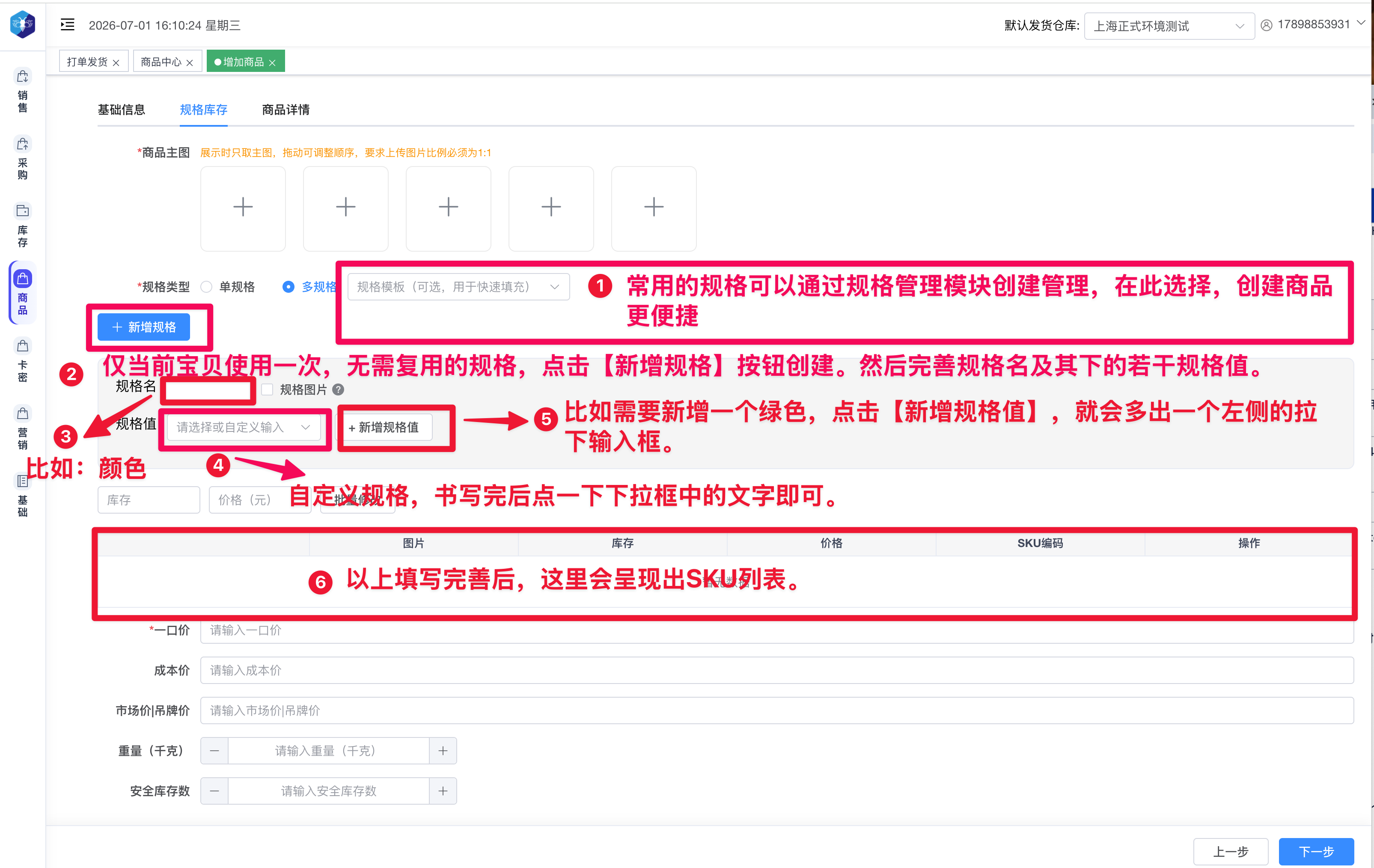The width and height of the screenshot is (1374, 868).
Task: Click the 下一步 button
Action: point(1316,851)
